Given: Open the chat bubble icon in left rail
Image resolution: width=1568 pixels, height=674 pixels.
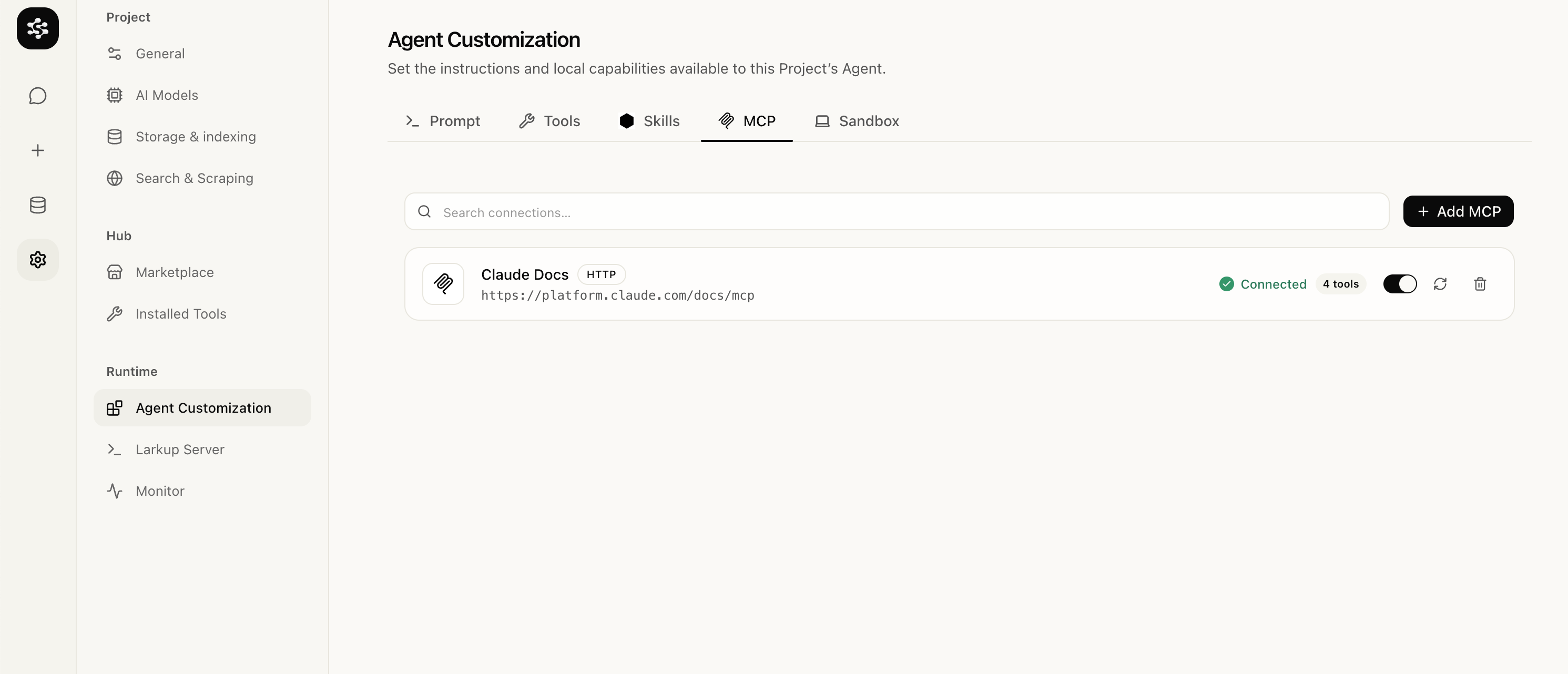Looking at the screenshot, I should tap(38, 96).
